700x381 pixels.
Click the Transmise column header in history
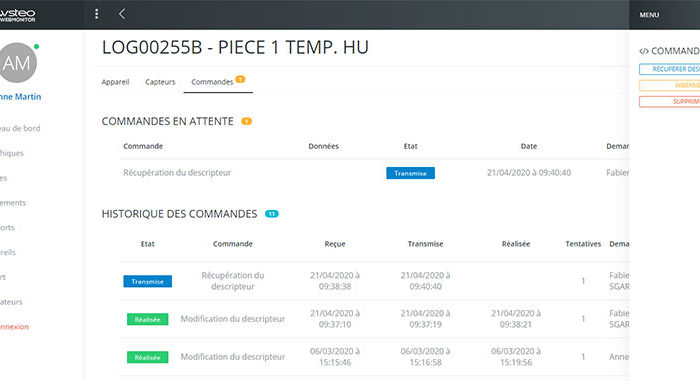click(x=425, y=244)
